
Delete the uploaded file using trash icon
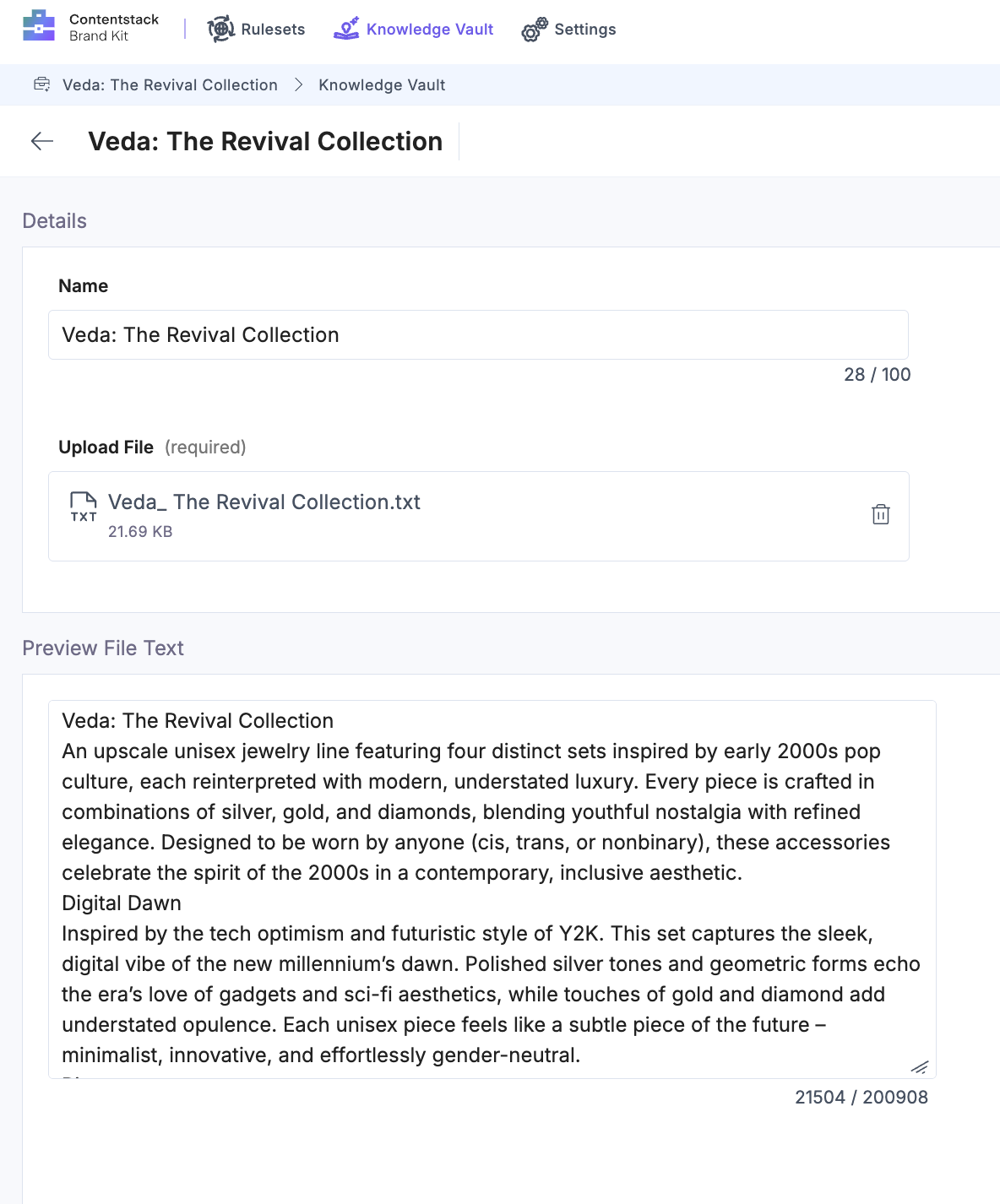coord(880,514)
